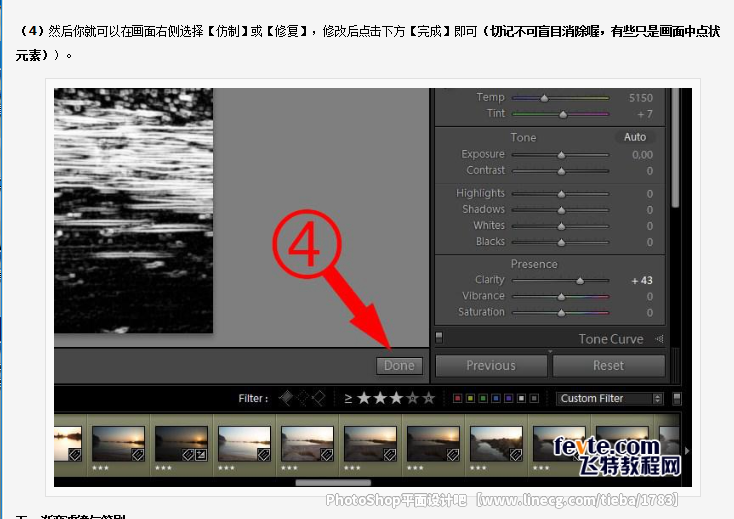Viewport: 734px width, 519px height.
Task: Filter by flagged photos flag icon
Action: tap(286, 398)
